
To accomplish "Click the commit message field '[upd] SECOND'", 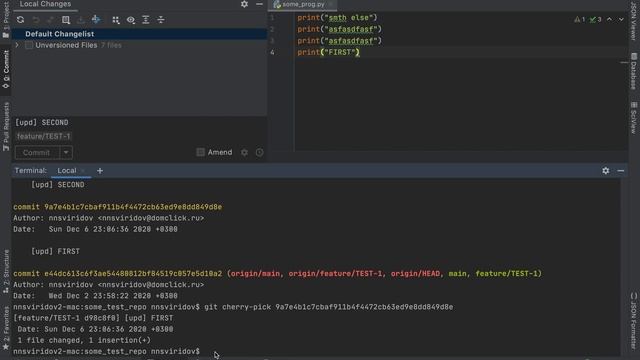I will click(x=42, y=122).
